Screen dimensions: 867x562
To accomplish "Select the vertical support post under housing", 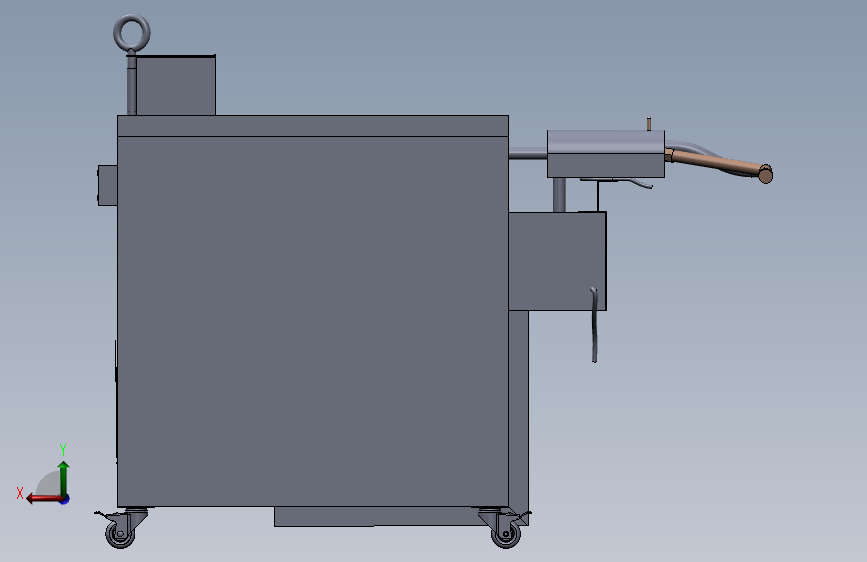I will pyautogui.click(x=559, y=195).
